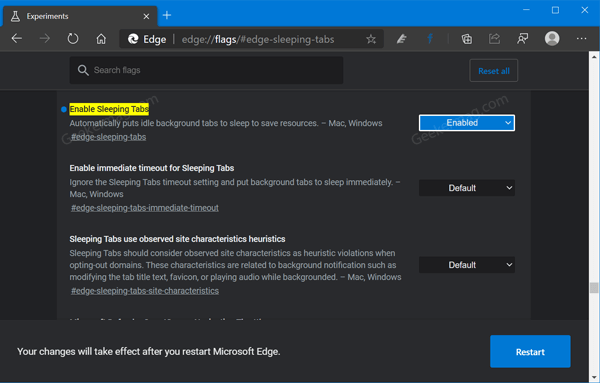Viewport: 600px width, 383px height.
Task: Open a new tab with the plus button
Action: (x=167, y=15)
